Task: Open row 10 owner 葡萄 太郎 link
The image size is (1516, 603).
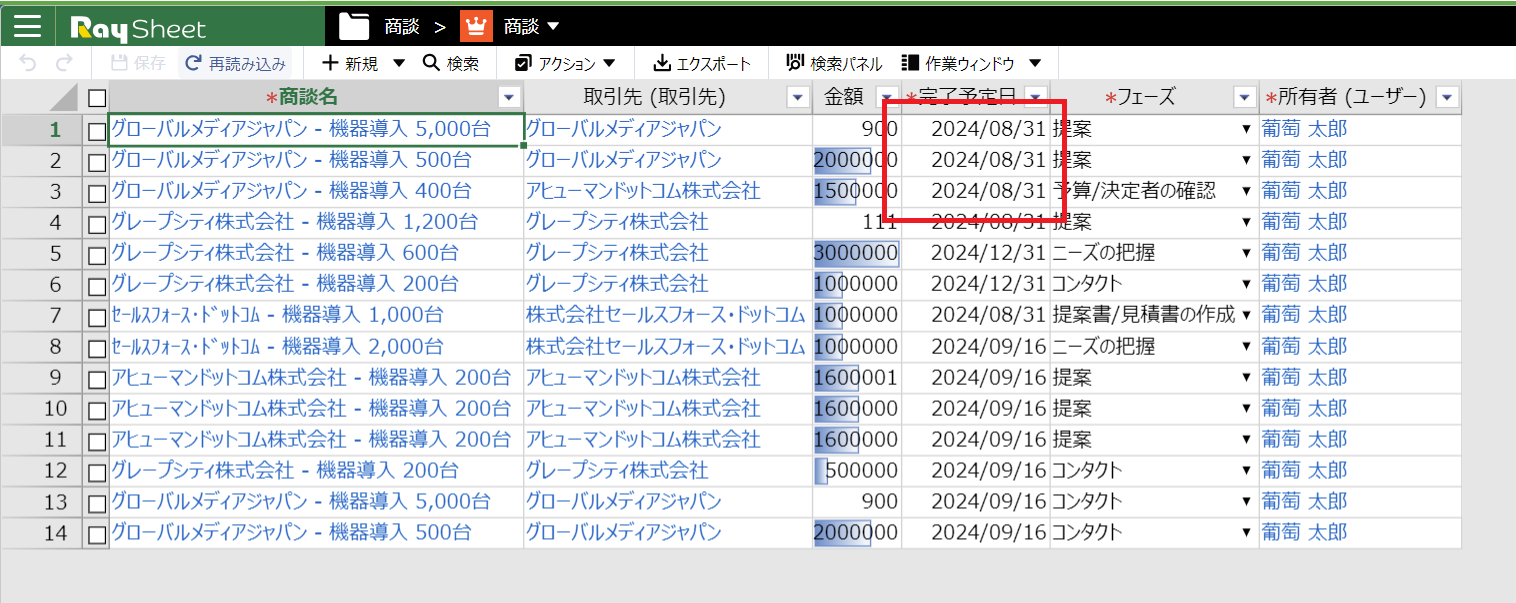Action: pos(1304,408)
